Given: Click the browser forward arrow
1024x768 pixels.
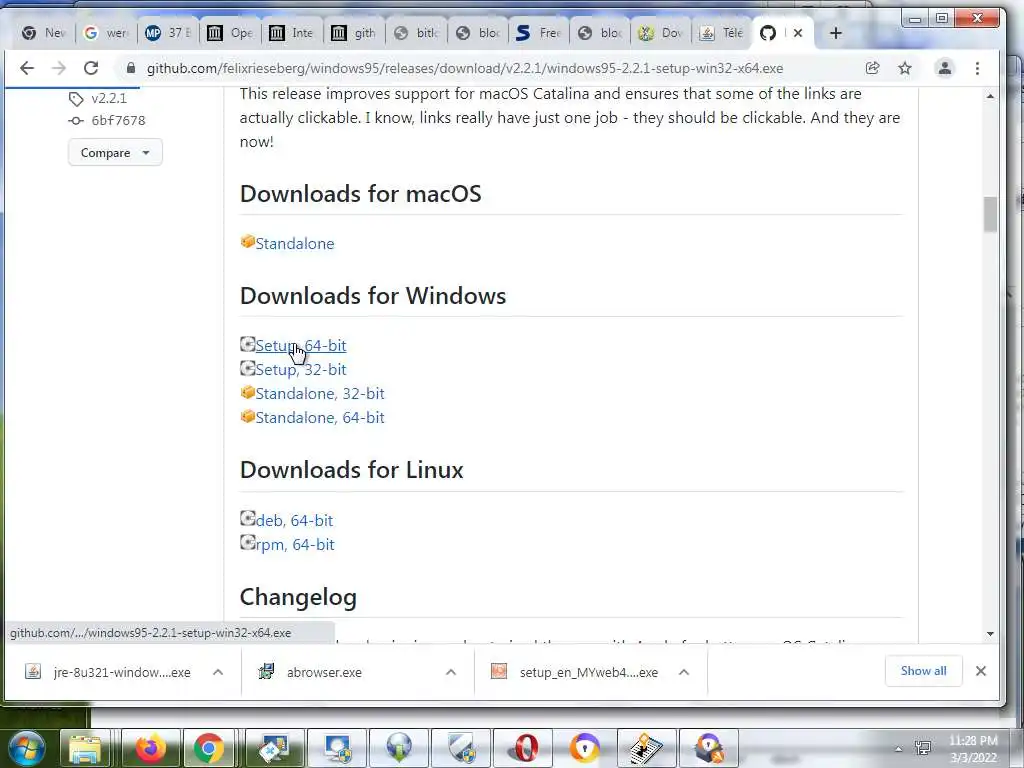Looking at the screenshot, I should pyautogui.click(x=59, y=68).
